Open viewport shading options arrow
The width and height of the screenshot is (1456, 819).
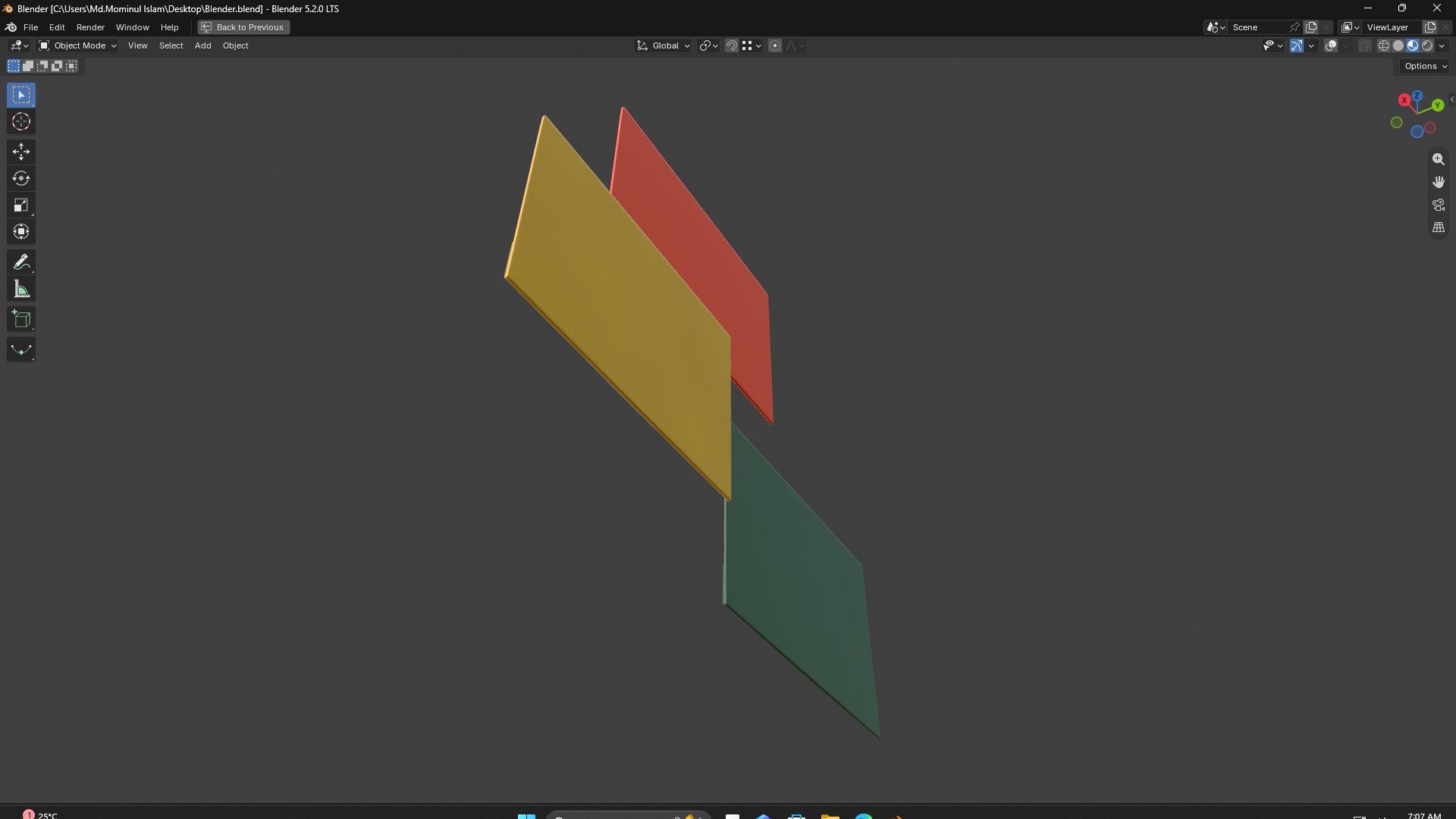pos(1442,45)
